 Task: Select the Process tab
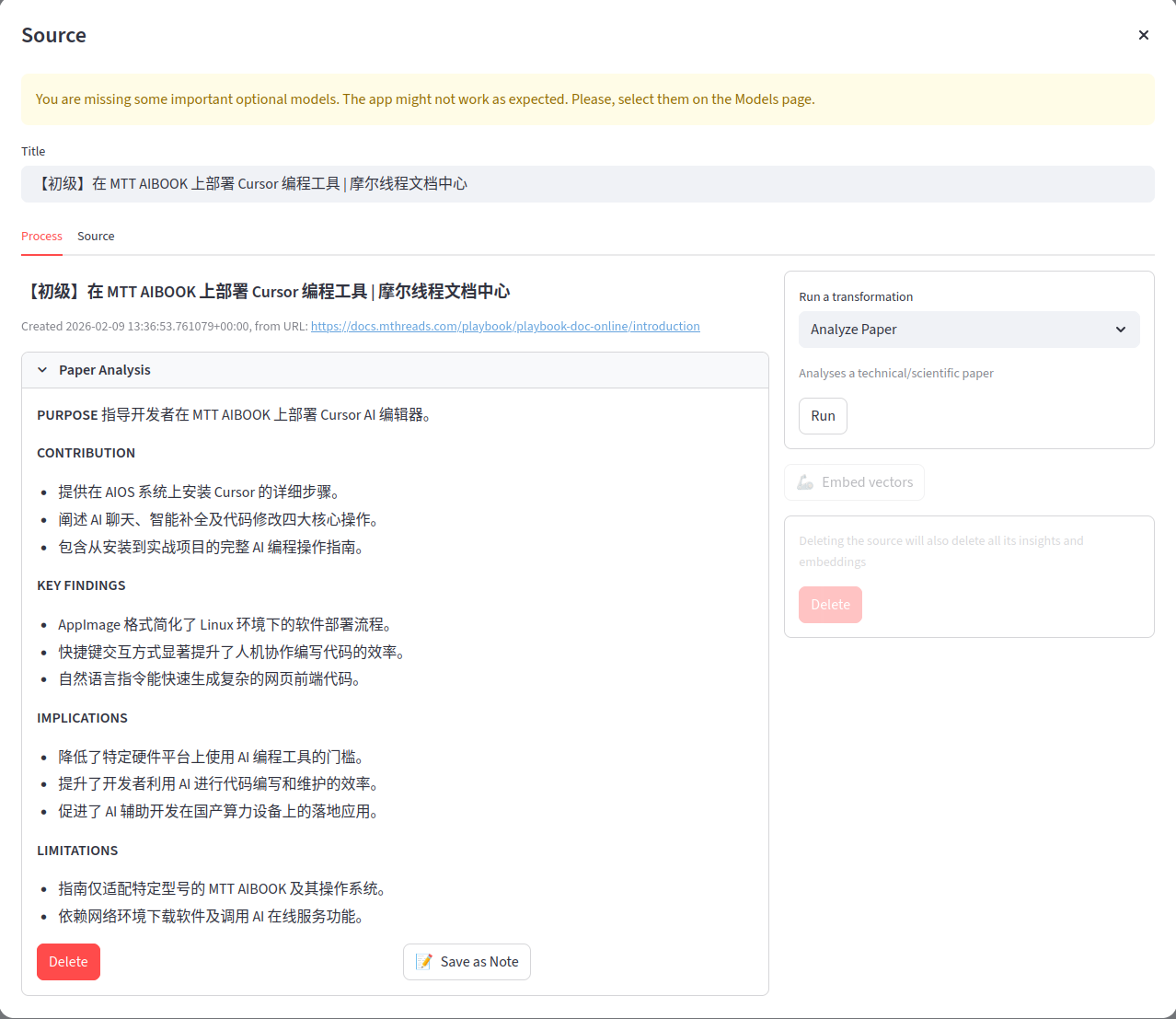click(41, 237)
